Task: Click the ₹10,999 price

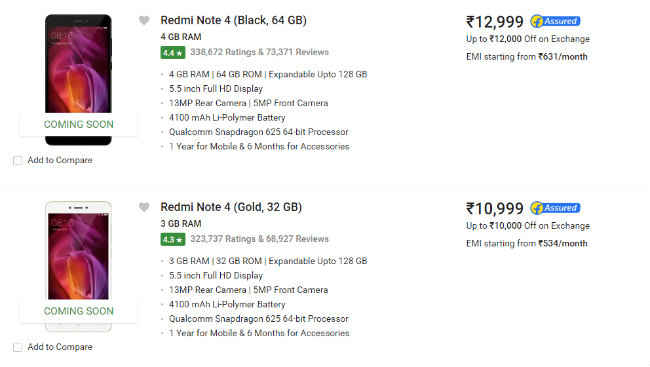Action: point(495,208)
